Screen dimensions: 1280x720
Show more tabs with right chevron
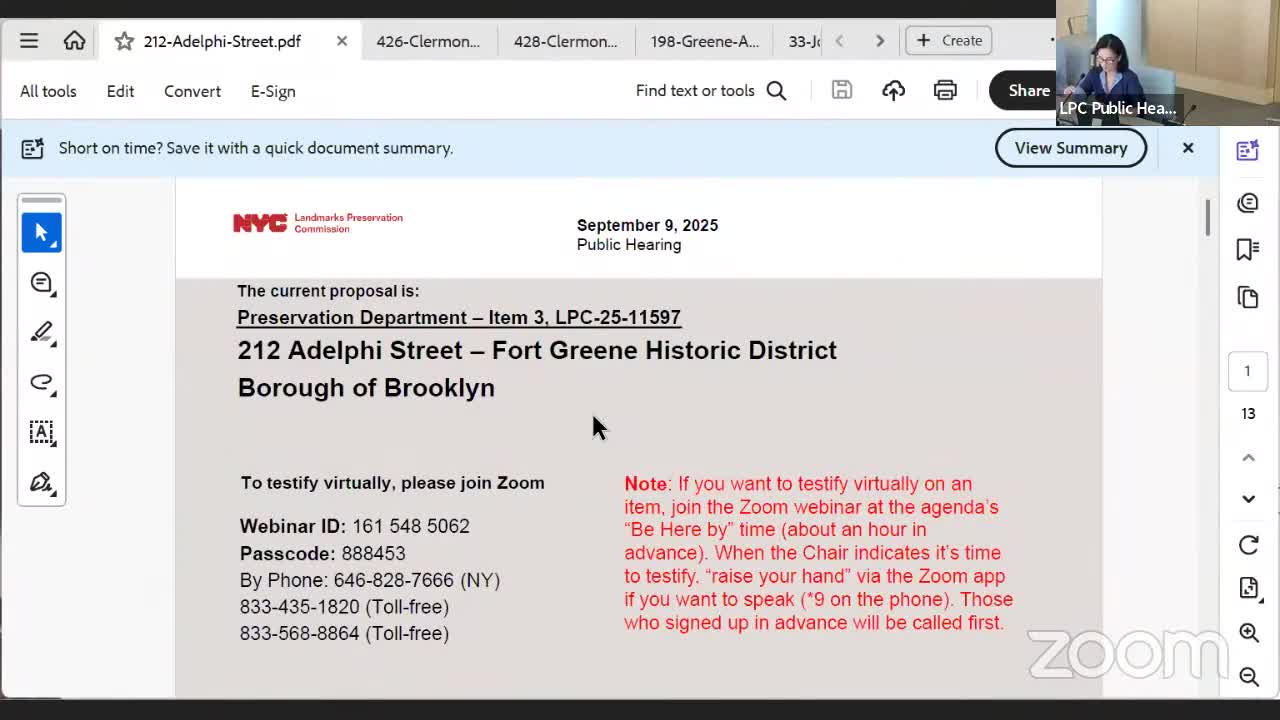coord(880,41)
